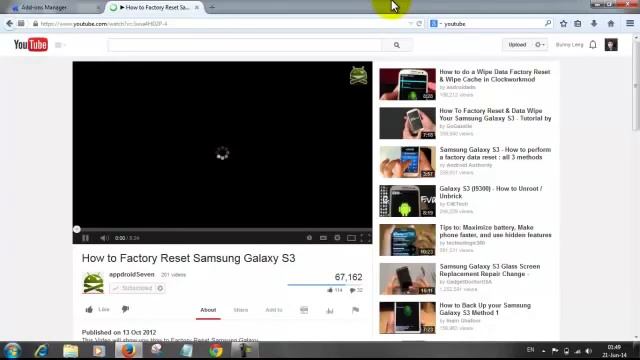Toggle the Subscribed button
This screenshot has width=640, height=360.
[133, 288]
